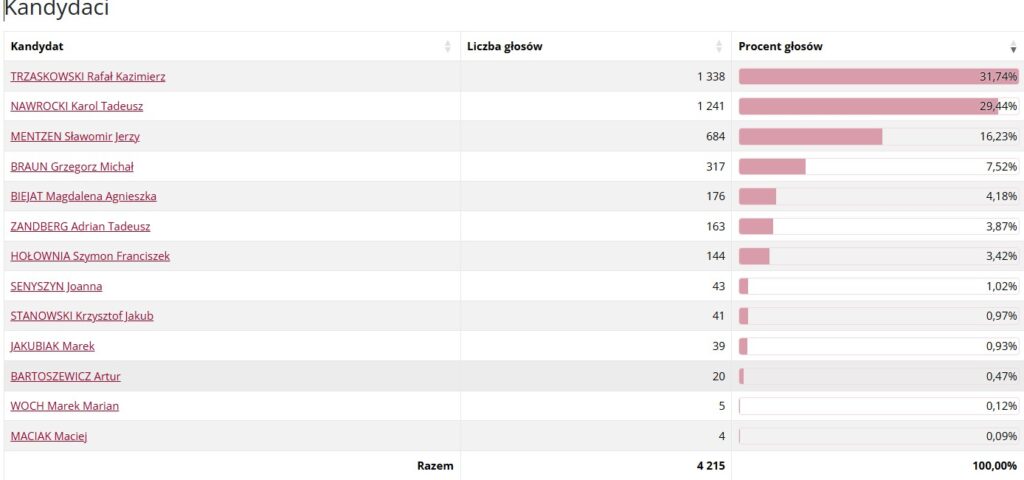Open JAKUBIAK Marek link

(53, 346)
